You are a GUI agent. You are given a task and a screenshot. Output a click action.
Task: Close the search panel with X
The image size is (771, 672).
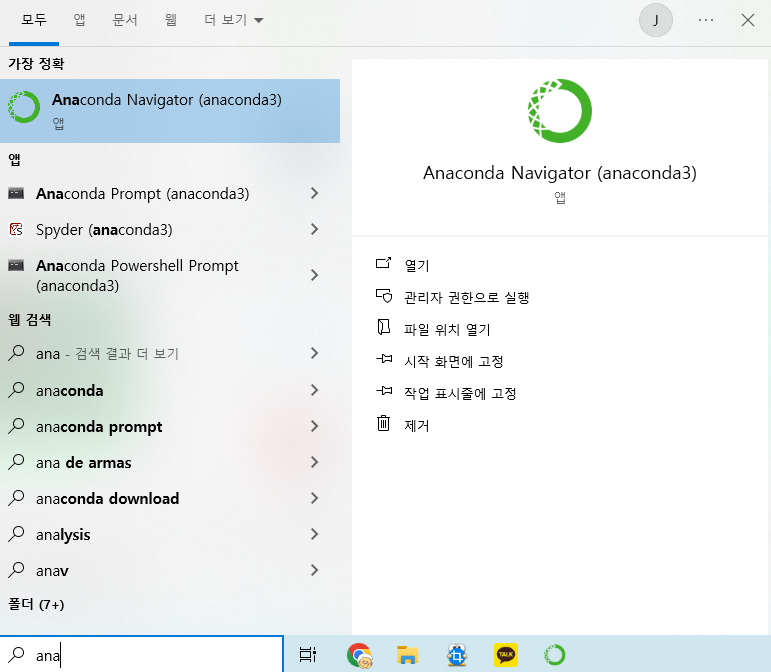748,20
